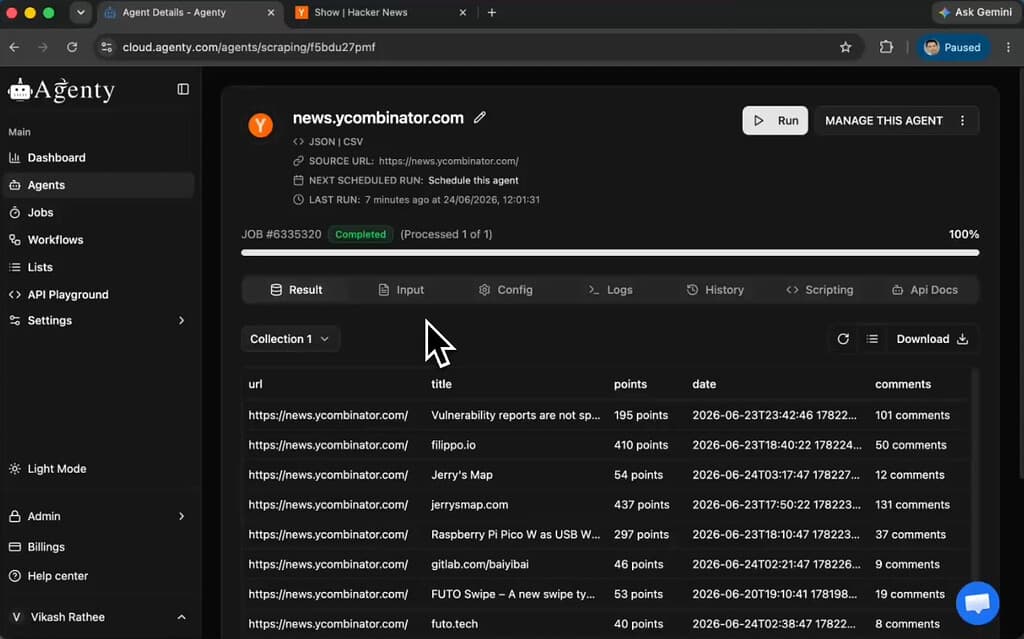Screen dimensions: 1024x639
Task: Select the title cell Jerry's Map
Action: tap(462, 475)
